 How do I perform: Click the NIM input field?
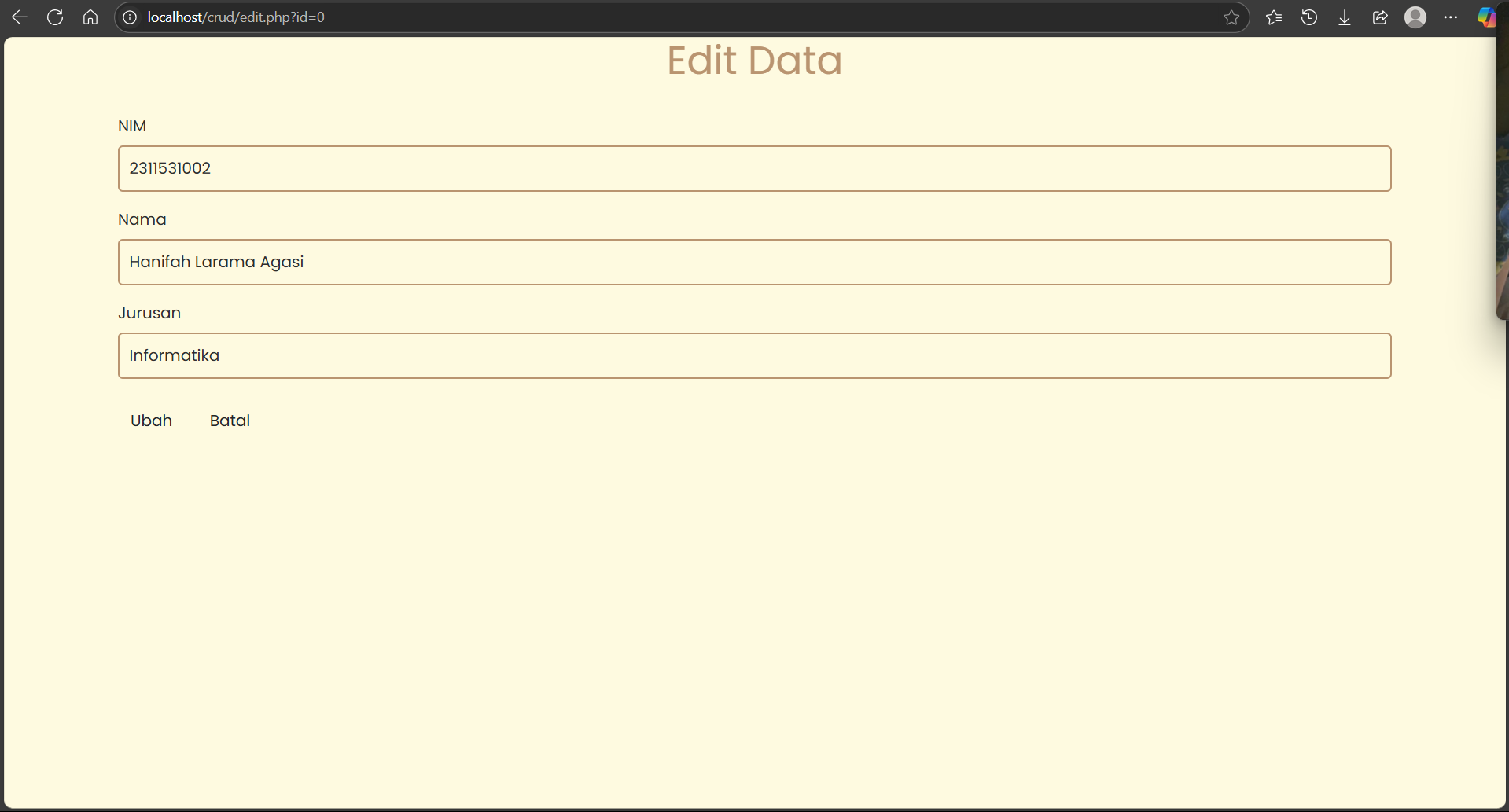pos(754,168)
